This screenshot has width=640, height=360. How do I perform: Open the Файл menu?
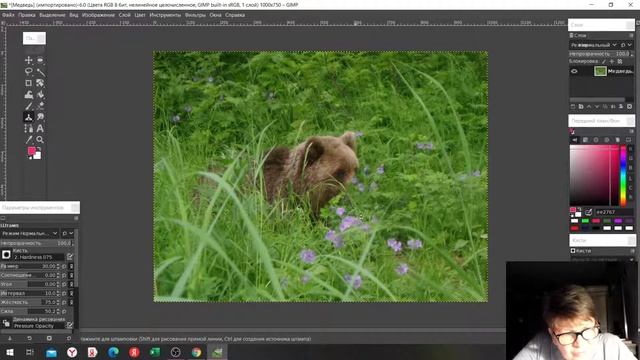(8, 15)
